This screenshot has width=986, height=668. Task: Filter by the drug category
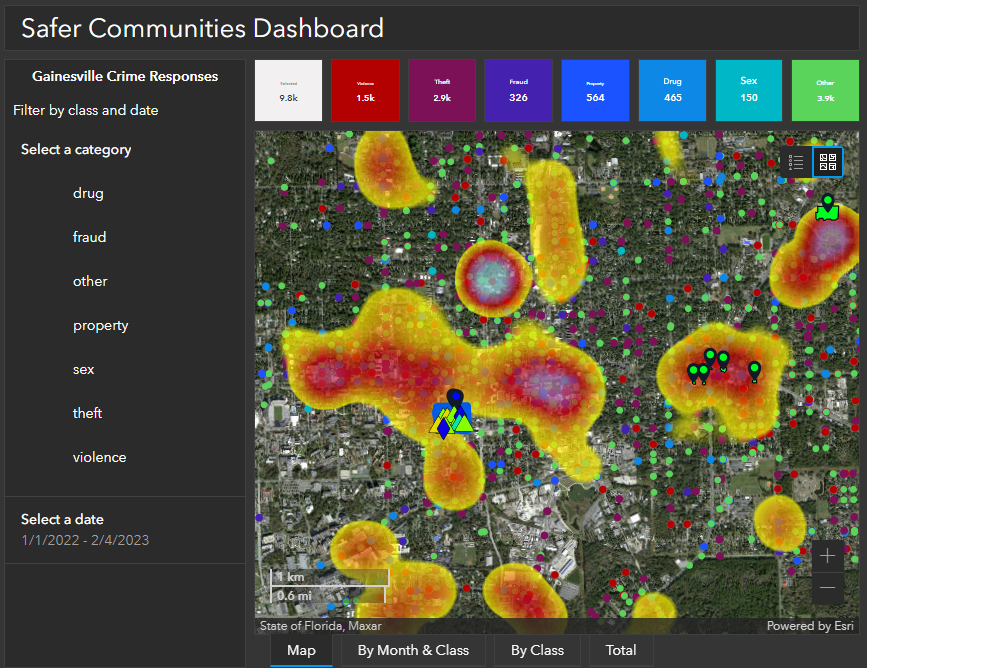(88, 193)
